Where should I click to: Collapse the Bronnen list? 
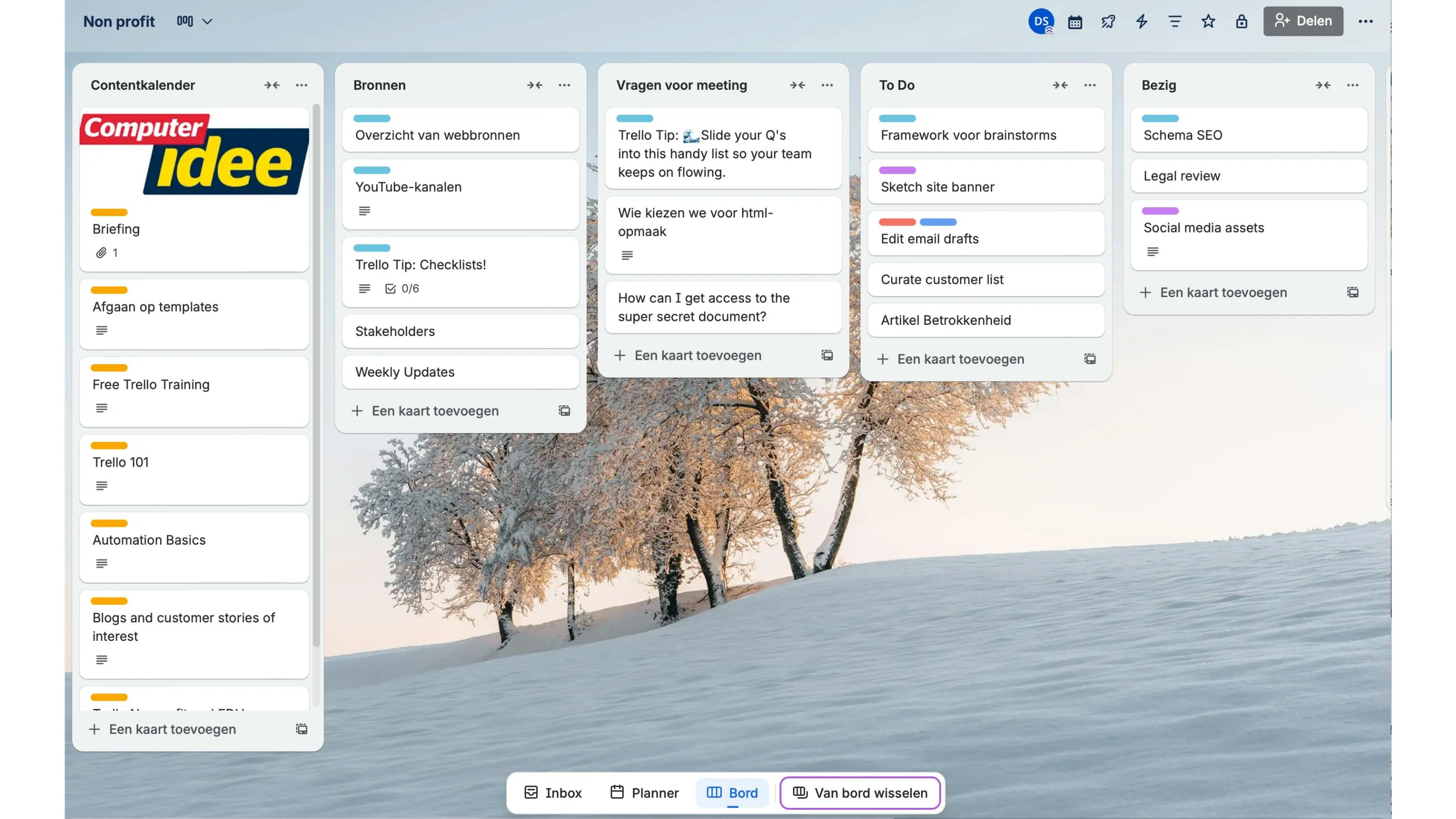(535, 85)
